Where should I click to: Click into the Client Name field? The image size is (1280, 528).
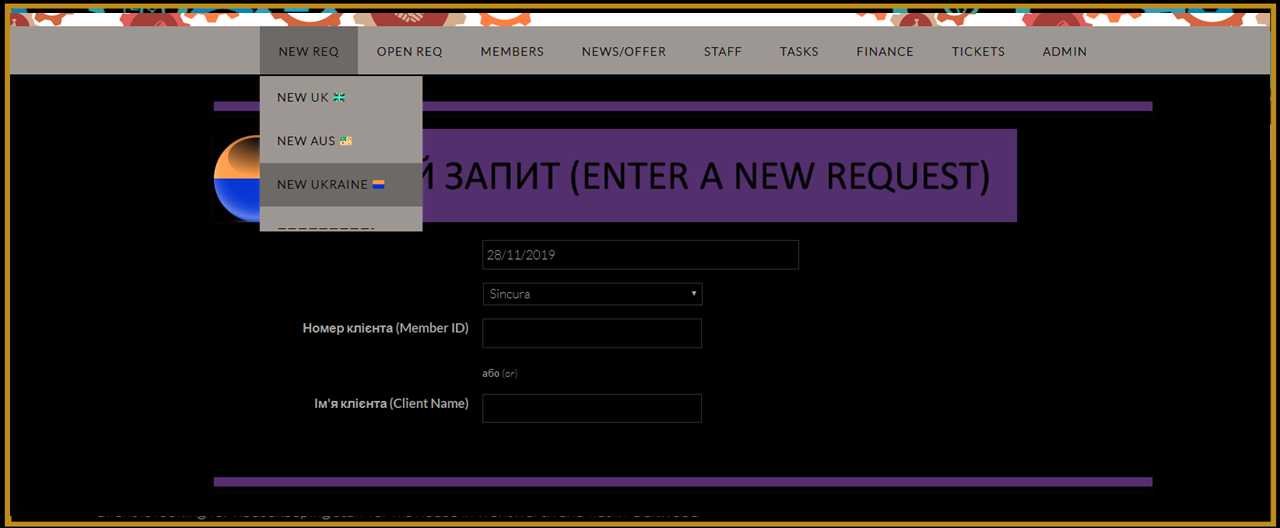coord(591,408)
